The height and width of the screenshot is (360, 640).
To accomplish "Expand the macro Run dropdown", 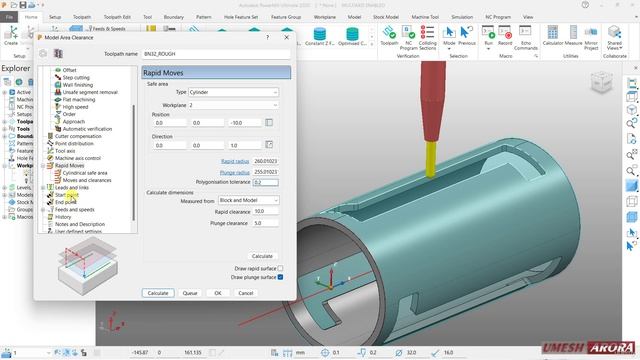I will coord(488,49).
